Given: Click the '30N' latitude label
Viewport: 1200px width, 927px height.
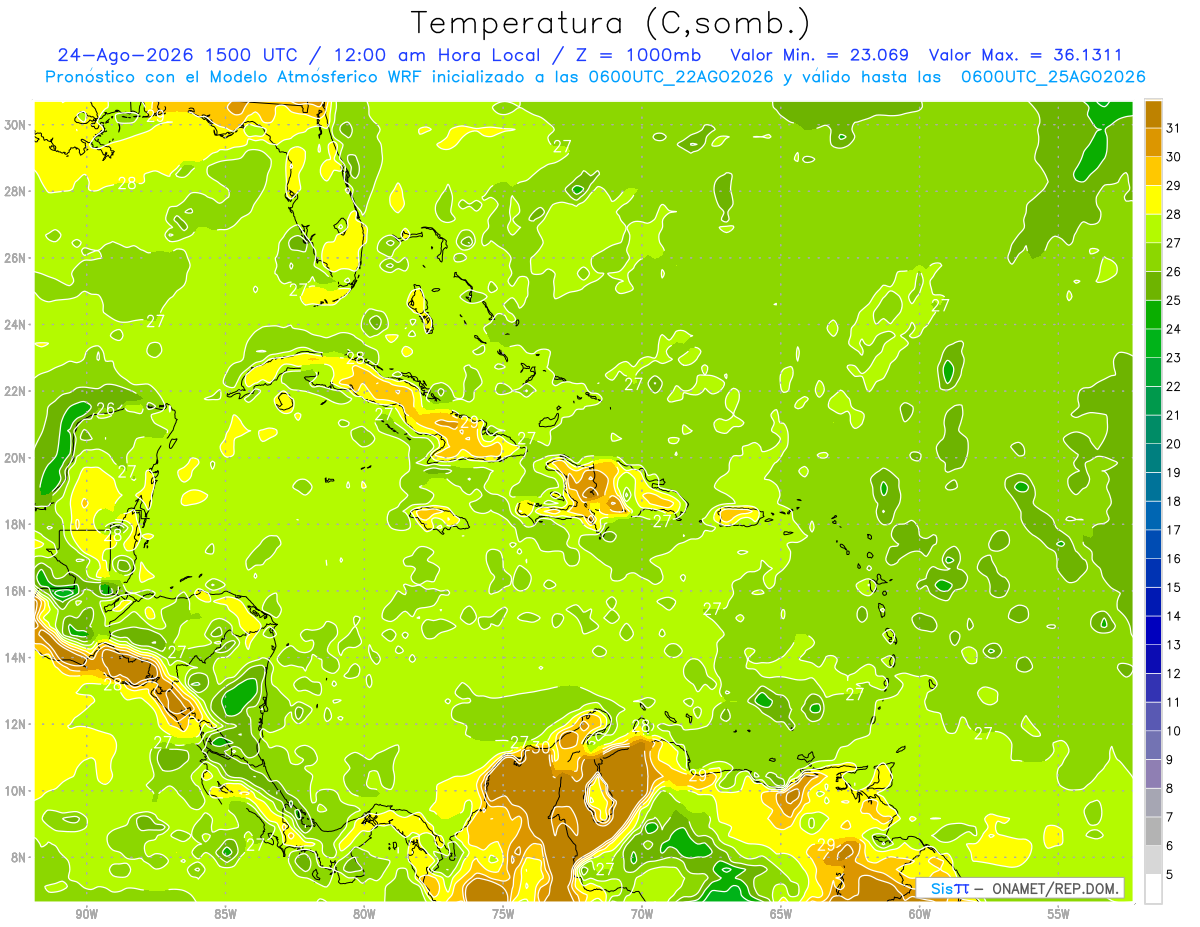Looking at the screenshot, I should click(x=17, y=125).
